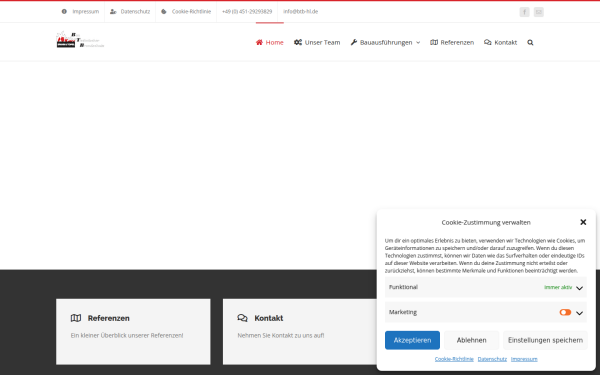Viewport: 600px width, 375px height.
Task: Click the wrench icon beside Bauausführungen
Action: tap(354, 42)
